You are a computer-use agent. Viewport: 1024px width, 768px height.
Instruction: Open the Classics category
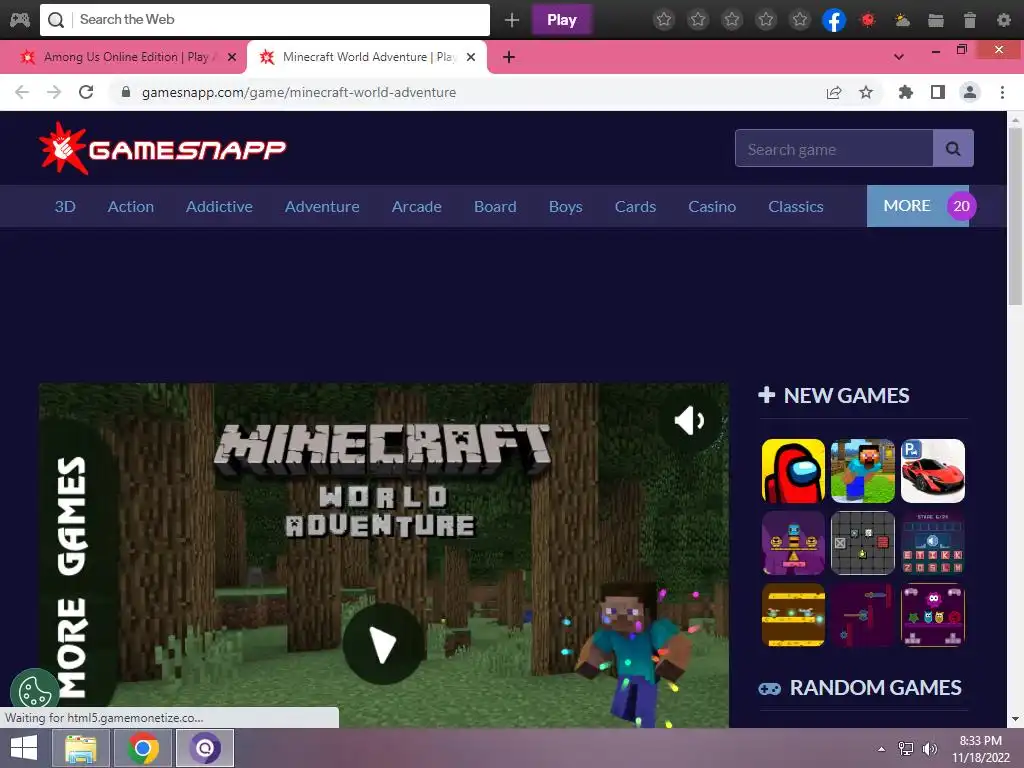click(795, 206)
